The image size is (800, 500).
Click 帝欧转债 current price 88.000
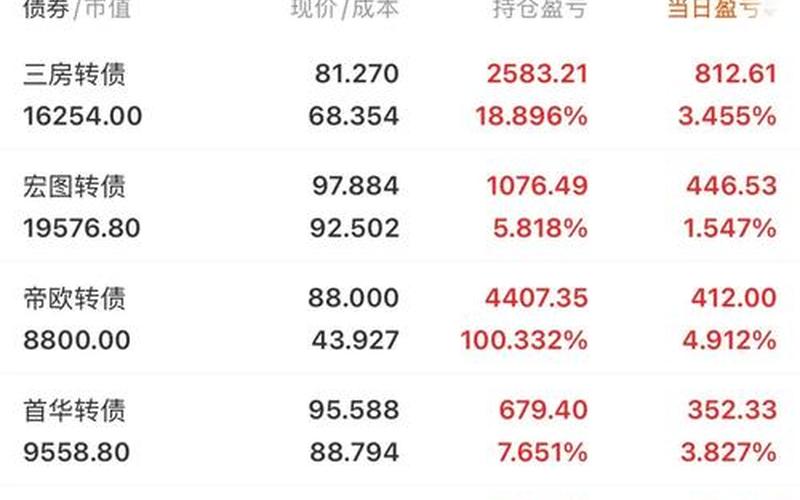(x=355, y=298)
